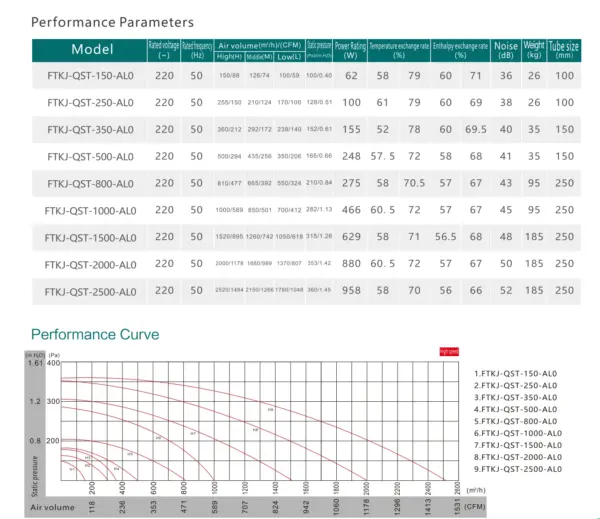The image size is (600, 519).
Task: Select FTKJ-QST-150-AL0 row in the table
Action: click(x=90, y=75)
